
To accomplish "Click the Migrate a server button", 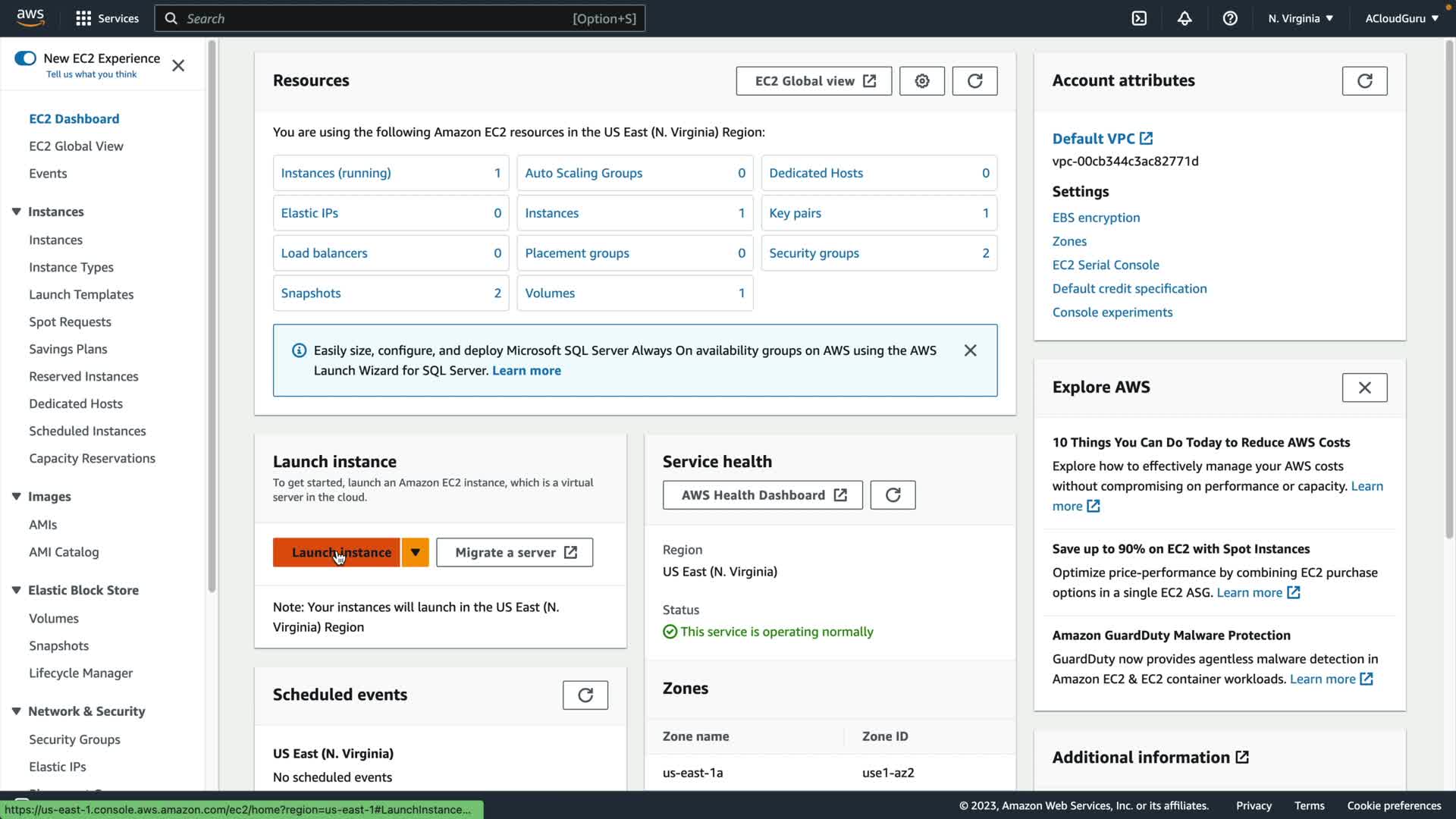I will click(x=514, y=552).
